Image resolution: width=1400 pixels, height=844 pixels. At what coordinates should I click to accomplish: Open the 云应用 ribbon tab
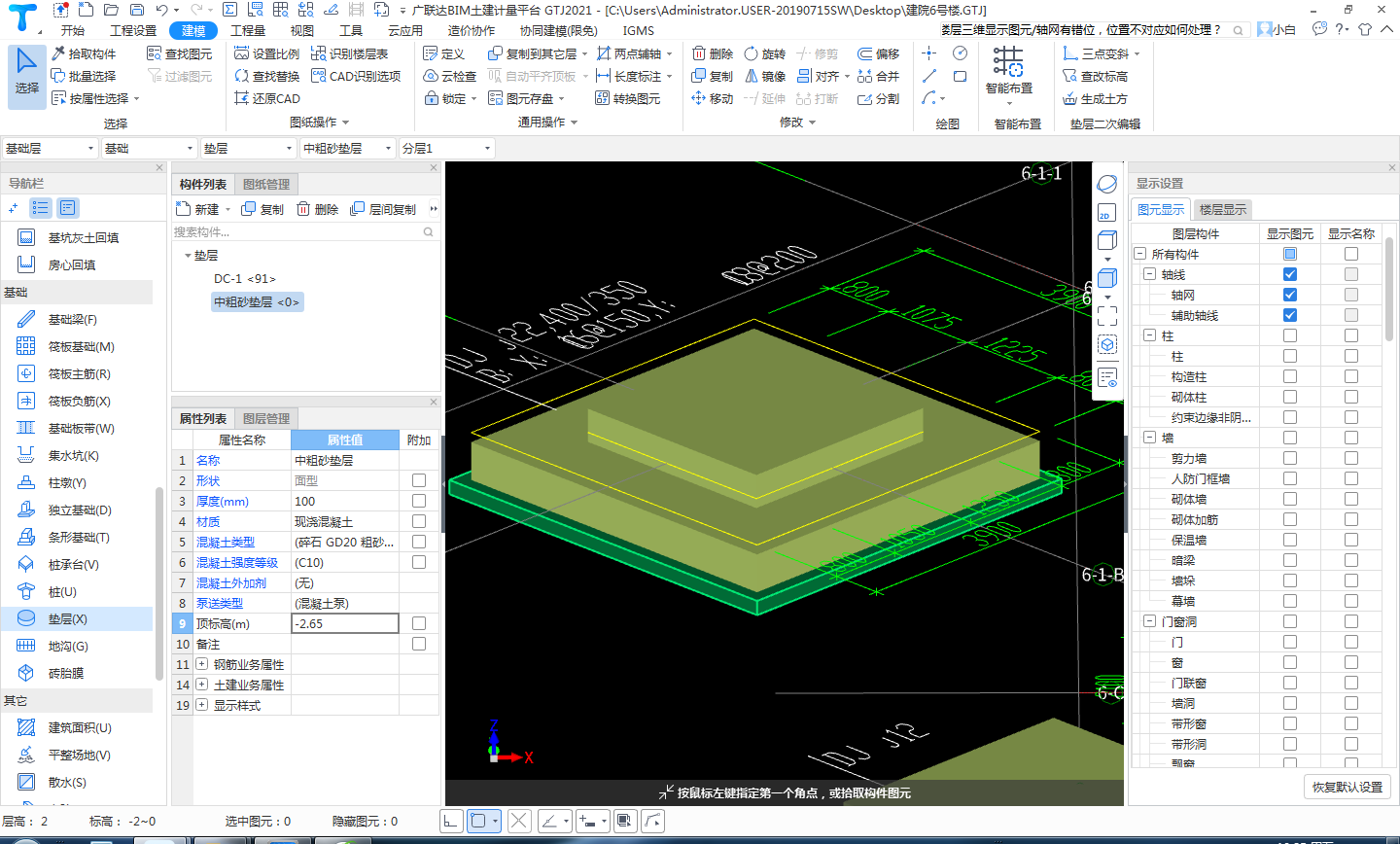click(x=405, y=30)
